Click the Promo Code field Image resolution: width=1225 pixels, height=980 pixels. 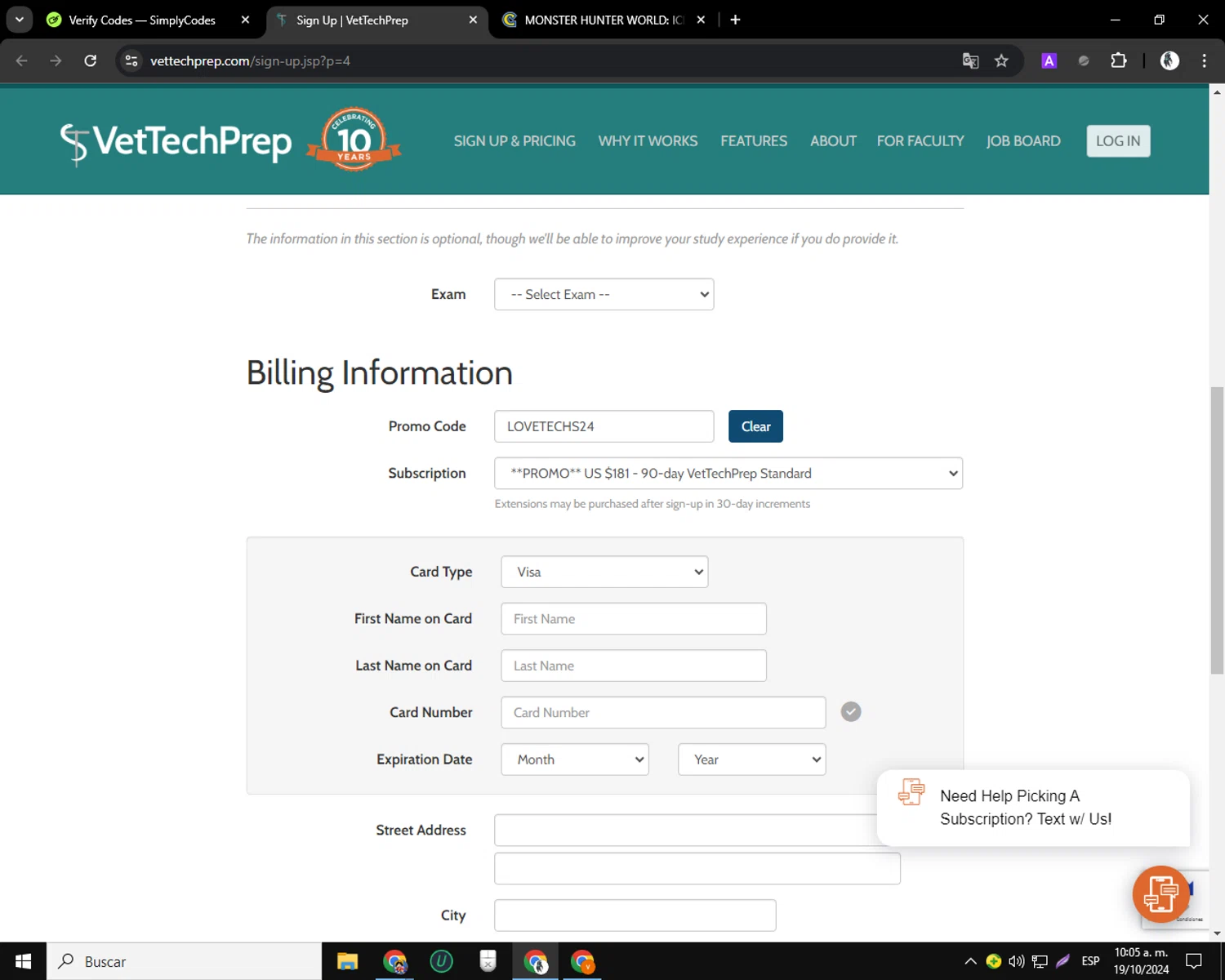[x=604, y=426]
